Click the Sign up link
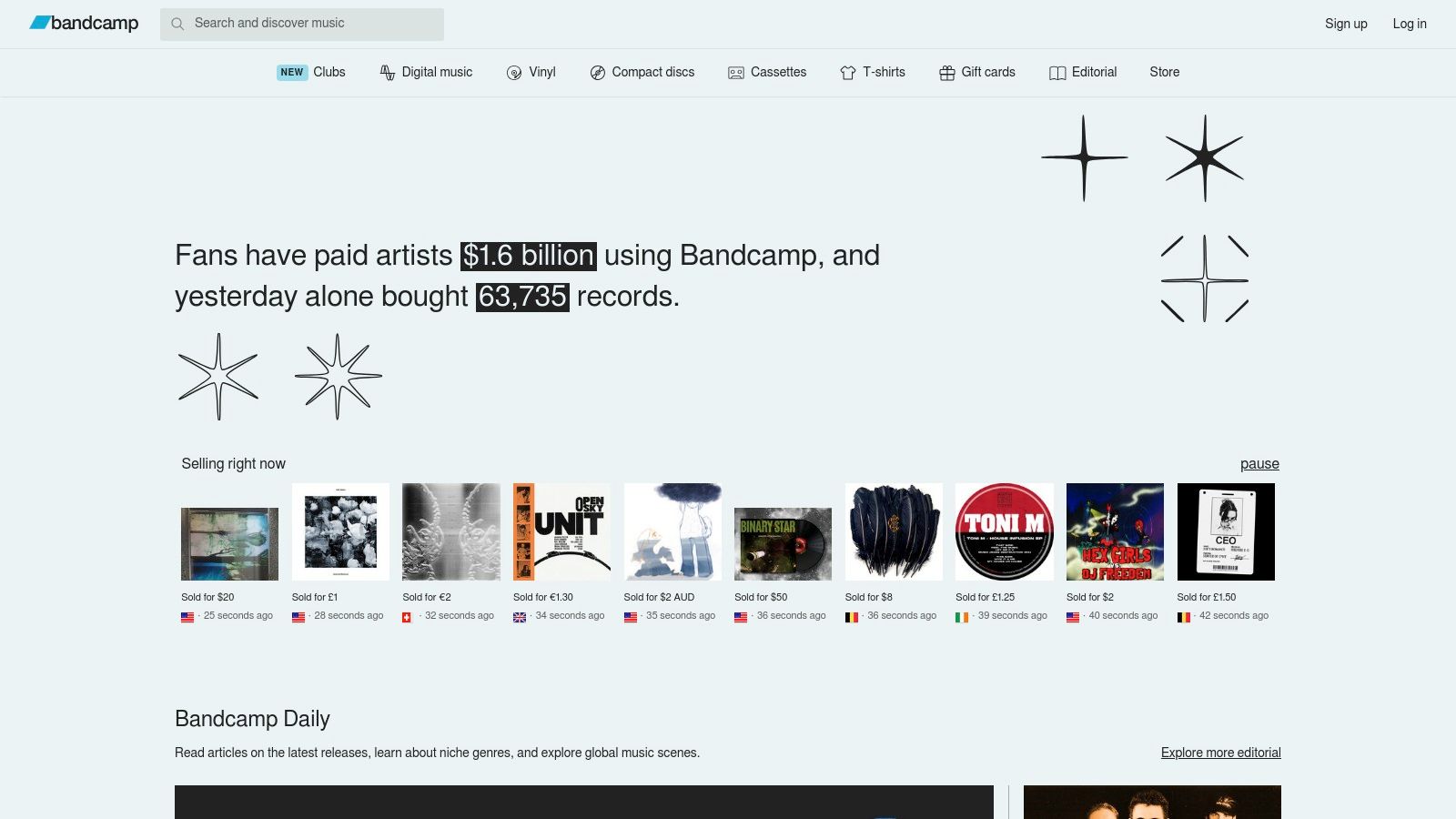 click(1346, 24)
